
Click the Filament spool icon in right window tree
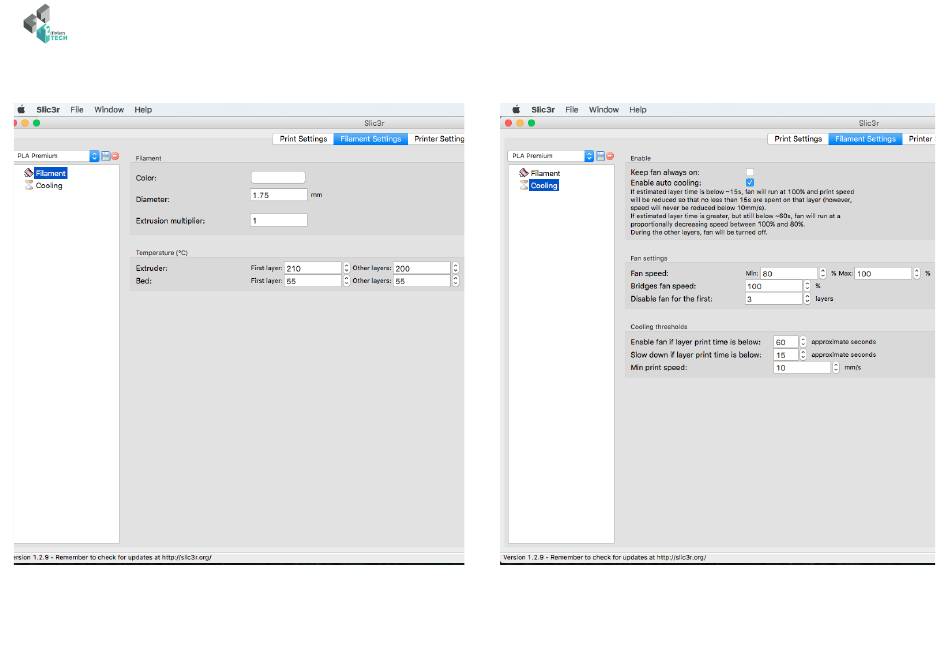coord(523,173)
